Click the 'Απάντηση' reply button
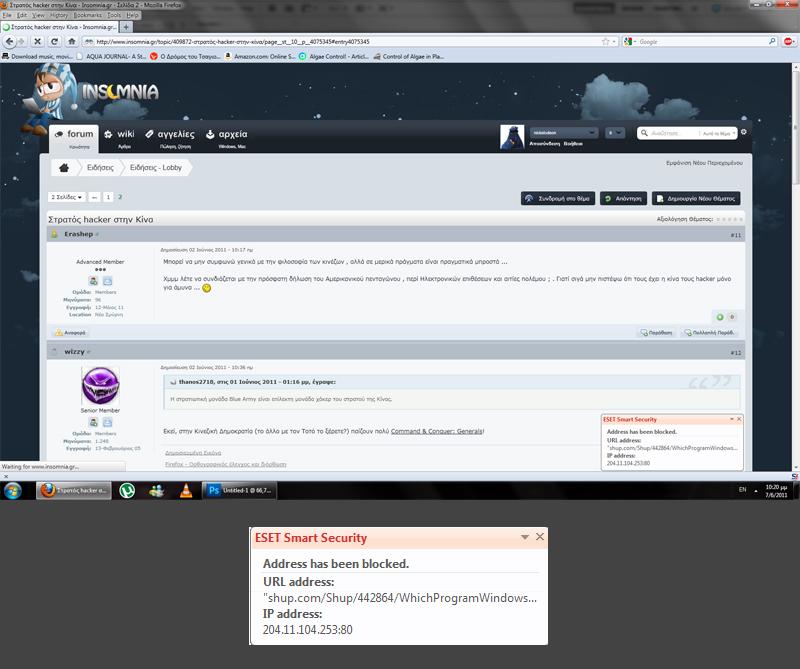Viewport: 800px width, 669px height. [623, 199]
